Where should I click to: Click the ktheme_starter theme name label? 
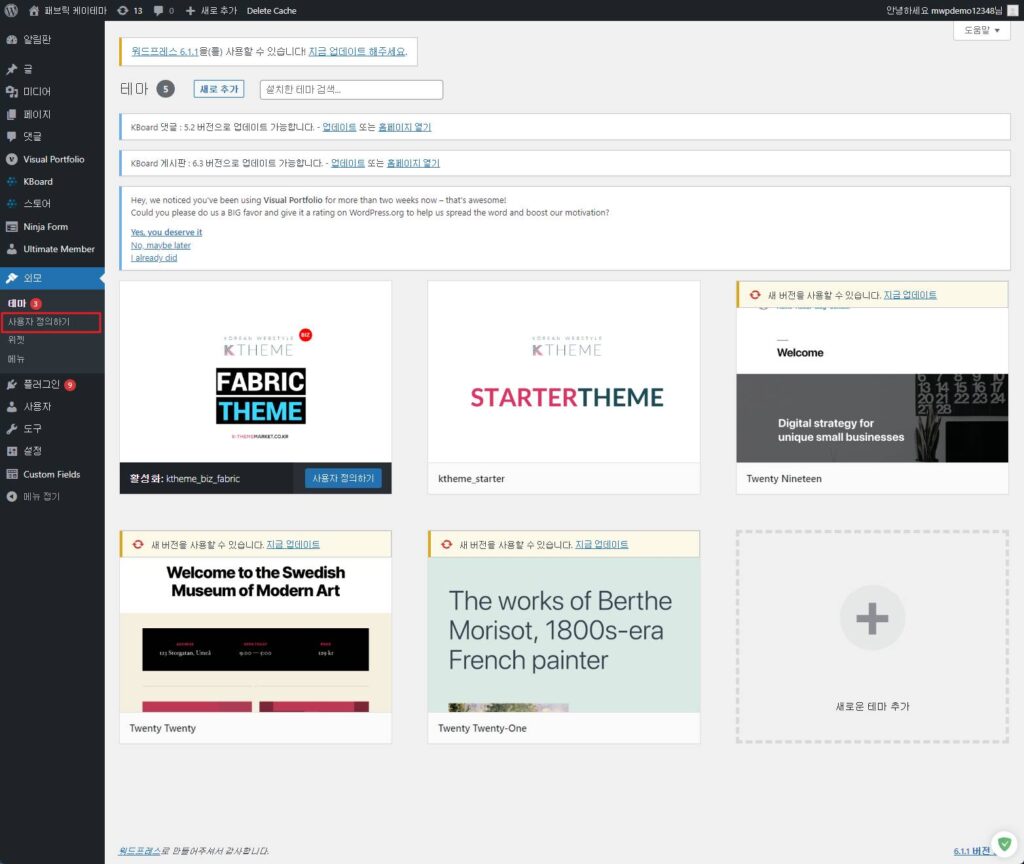pyautogui.click(x=471, y=479)
